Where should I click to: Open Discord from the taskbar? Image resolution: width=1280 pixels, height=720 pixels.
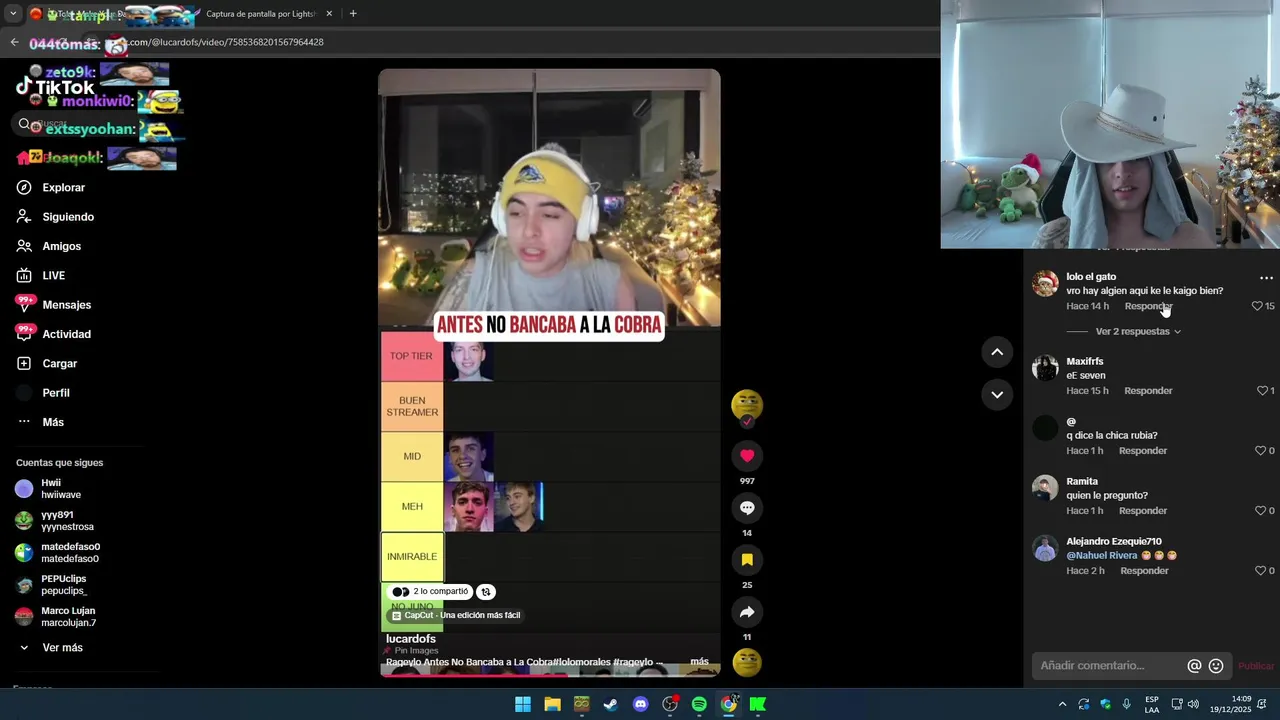click(x=641, y=704)
